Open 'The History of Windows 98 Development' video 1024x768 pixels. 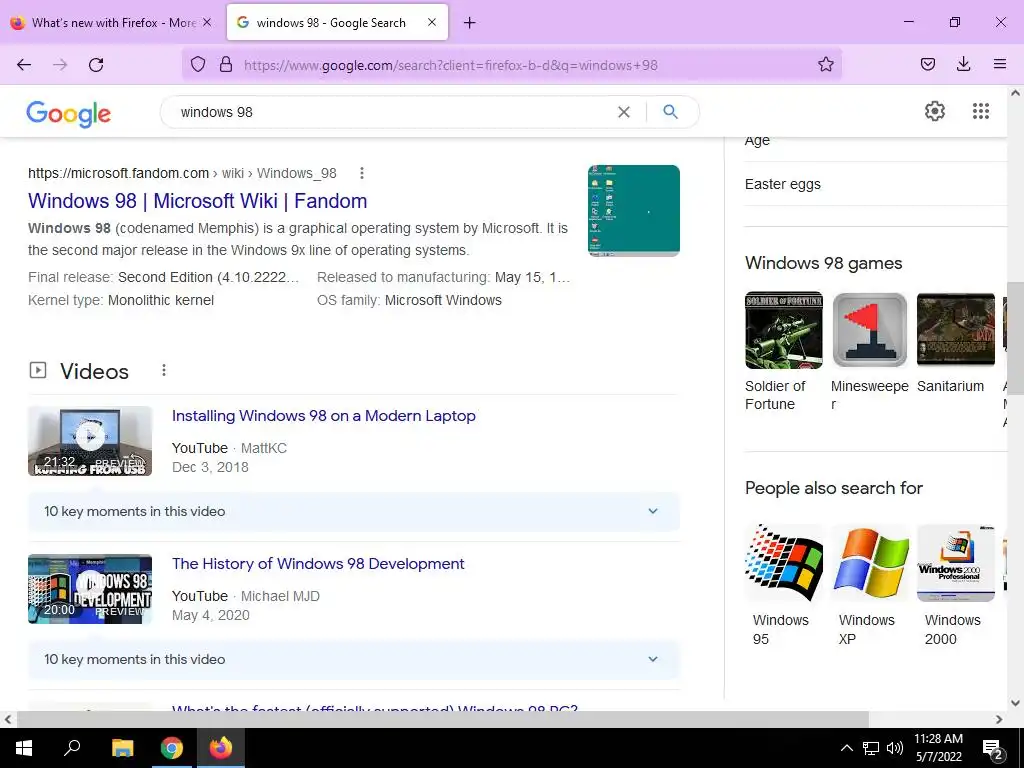(317, 564)
